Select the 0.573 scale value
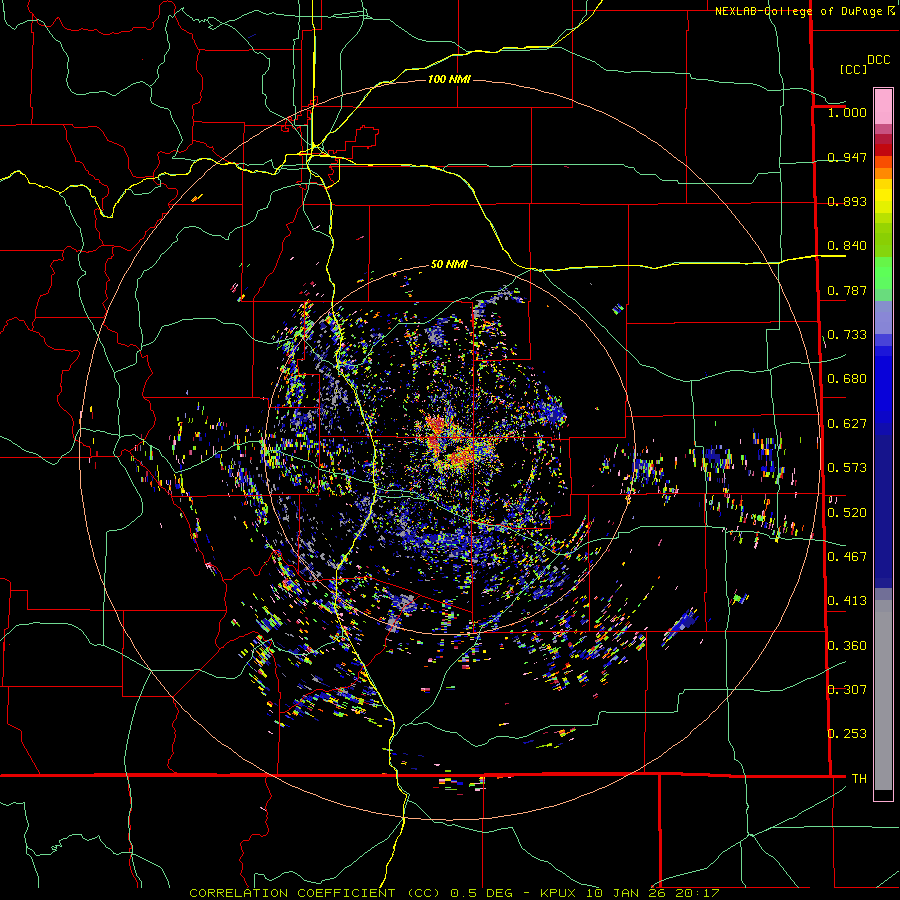Viewport: 900px width, 900px height. point(847,468)
